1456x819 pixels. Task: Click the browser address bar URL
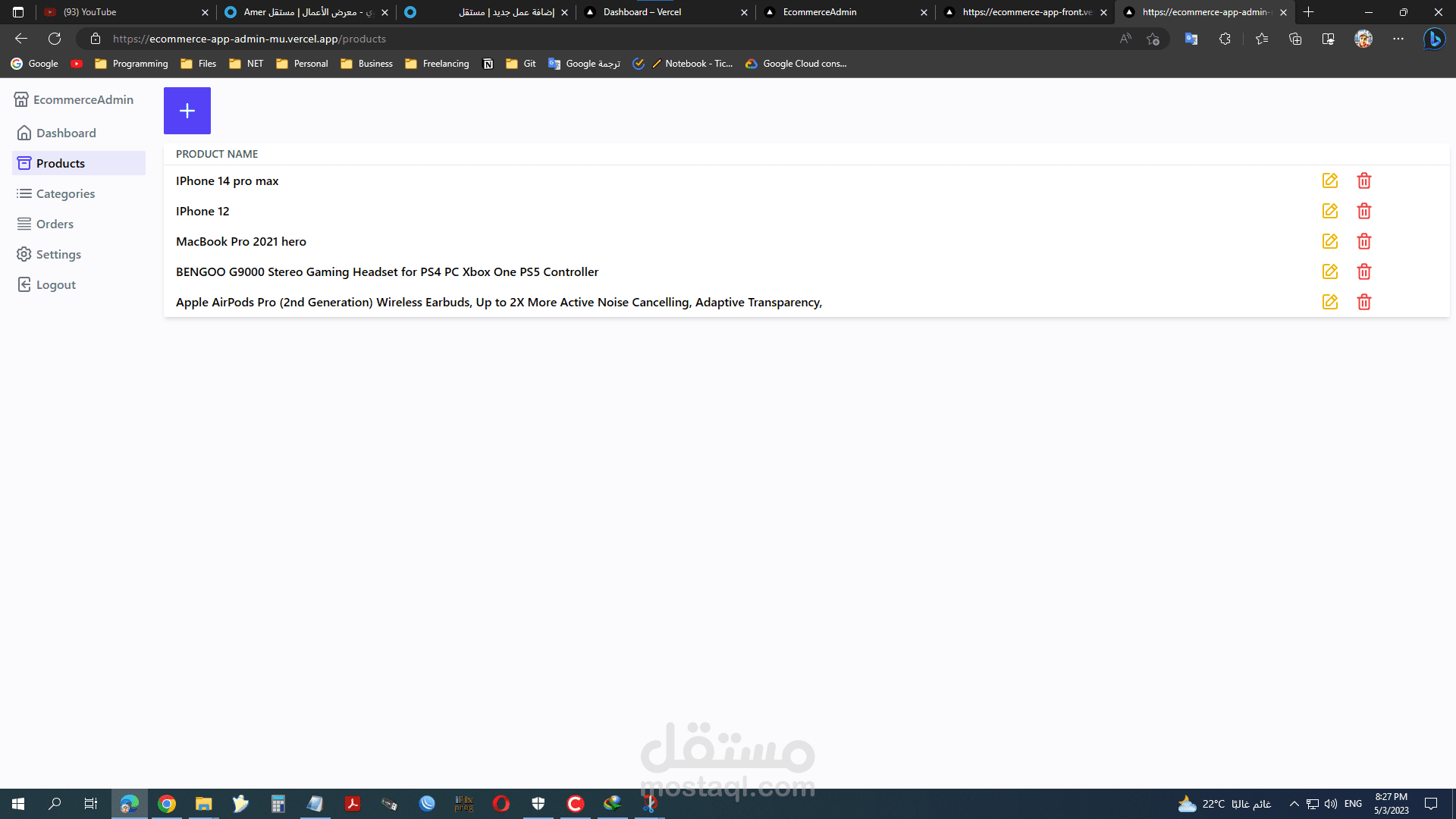point(250,39)
